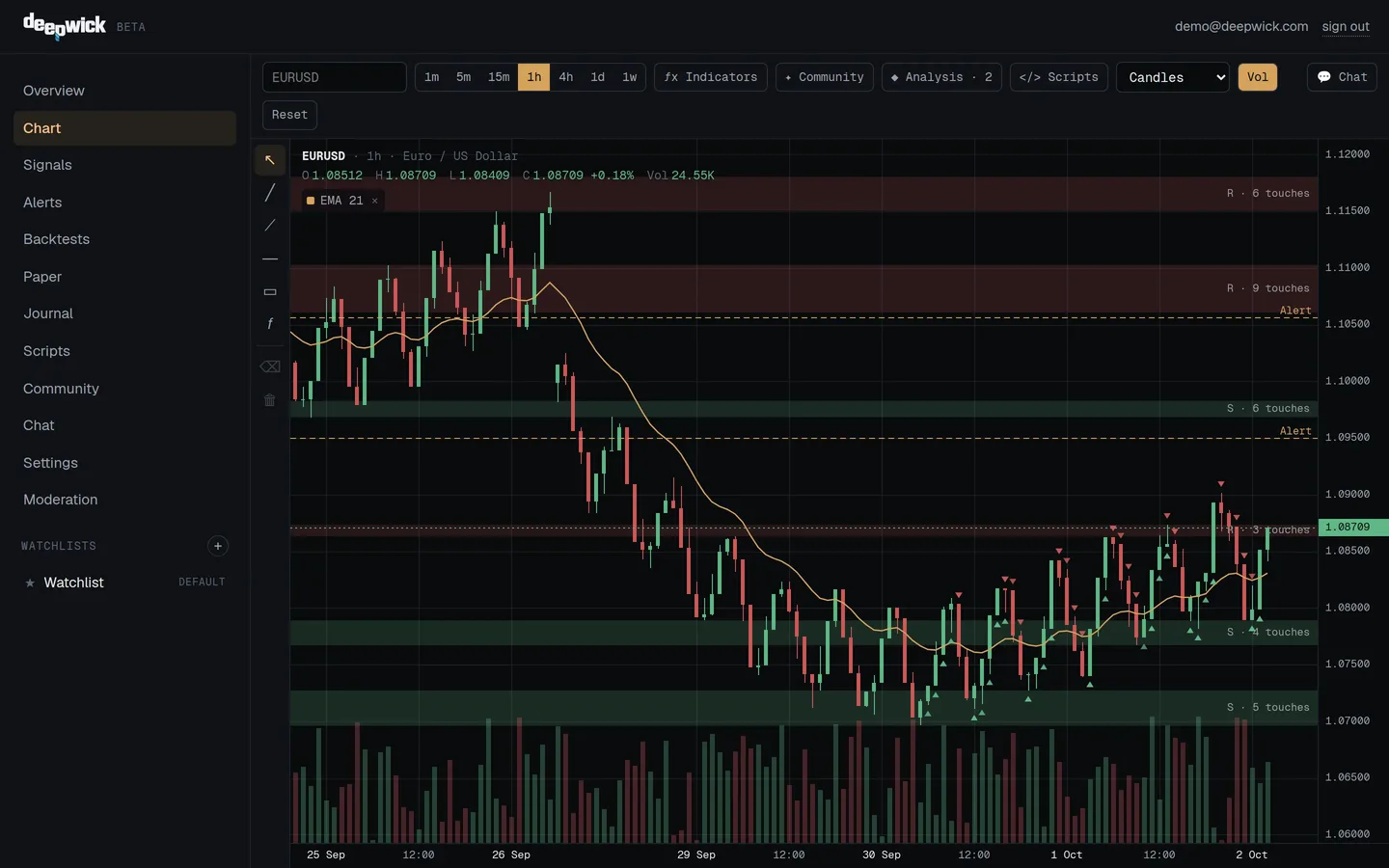The height and width of the screenshot is (868, 1389).
Task: Open Signals in the sidebar
Action: point(124,165)
